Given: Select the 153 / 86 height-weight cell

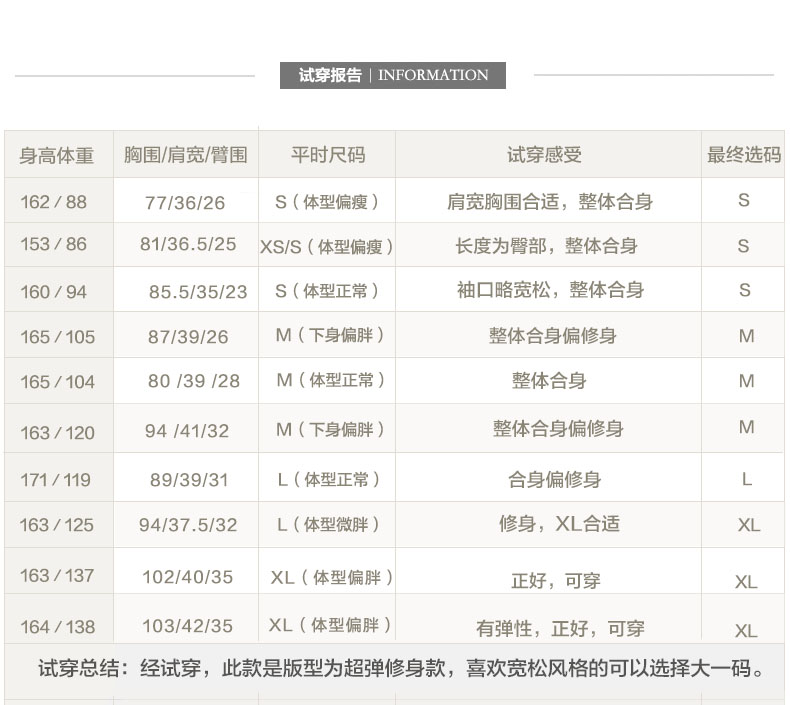Looking at the screenshot, I should [54, 245].
